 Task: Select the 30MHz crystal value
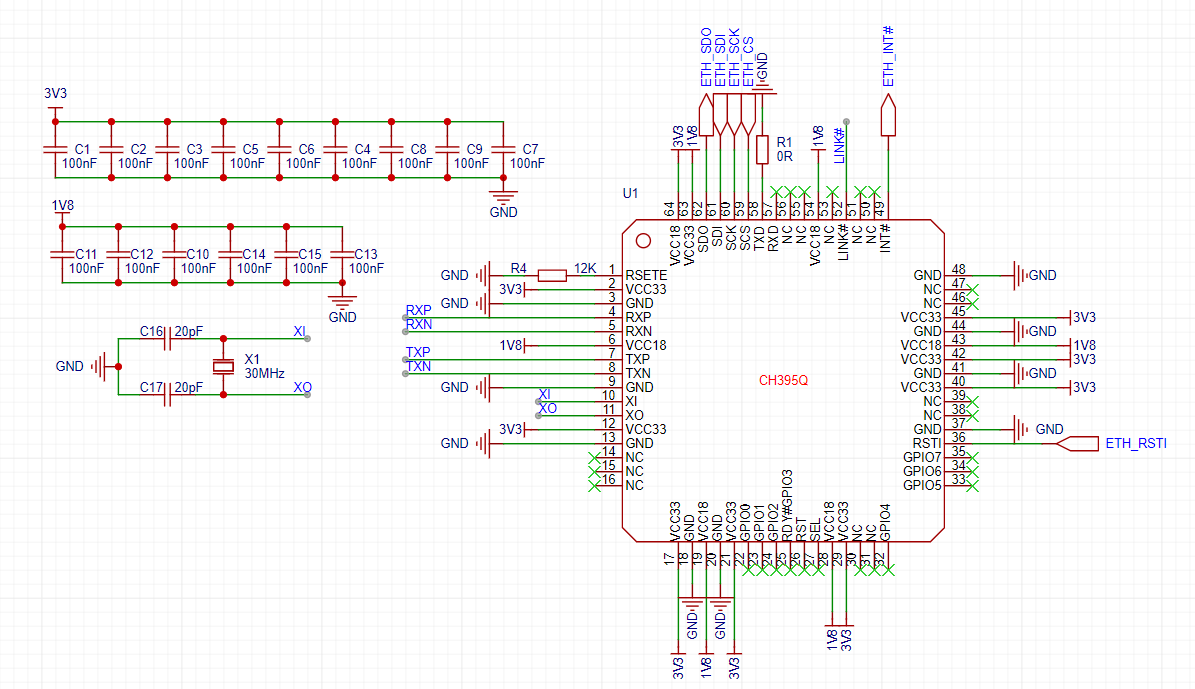pos(264,373)
